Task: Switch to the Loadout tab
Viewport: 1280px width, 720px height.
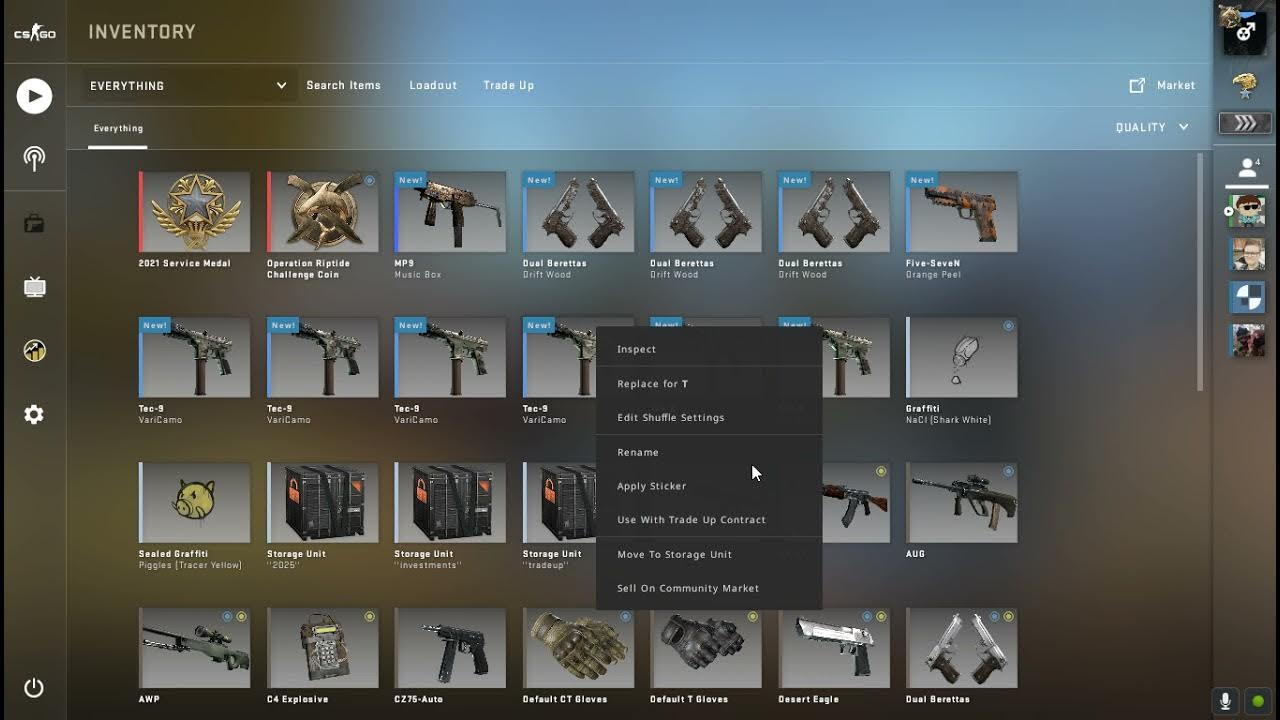Action: click(x=433, y=85)
